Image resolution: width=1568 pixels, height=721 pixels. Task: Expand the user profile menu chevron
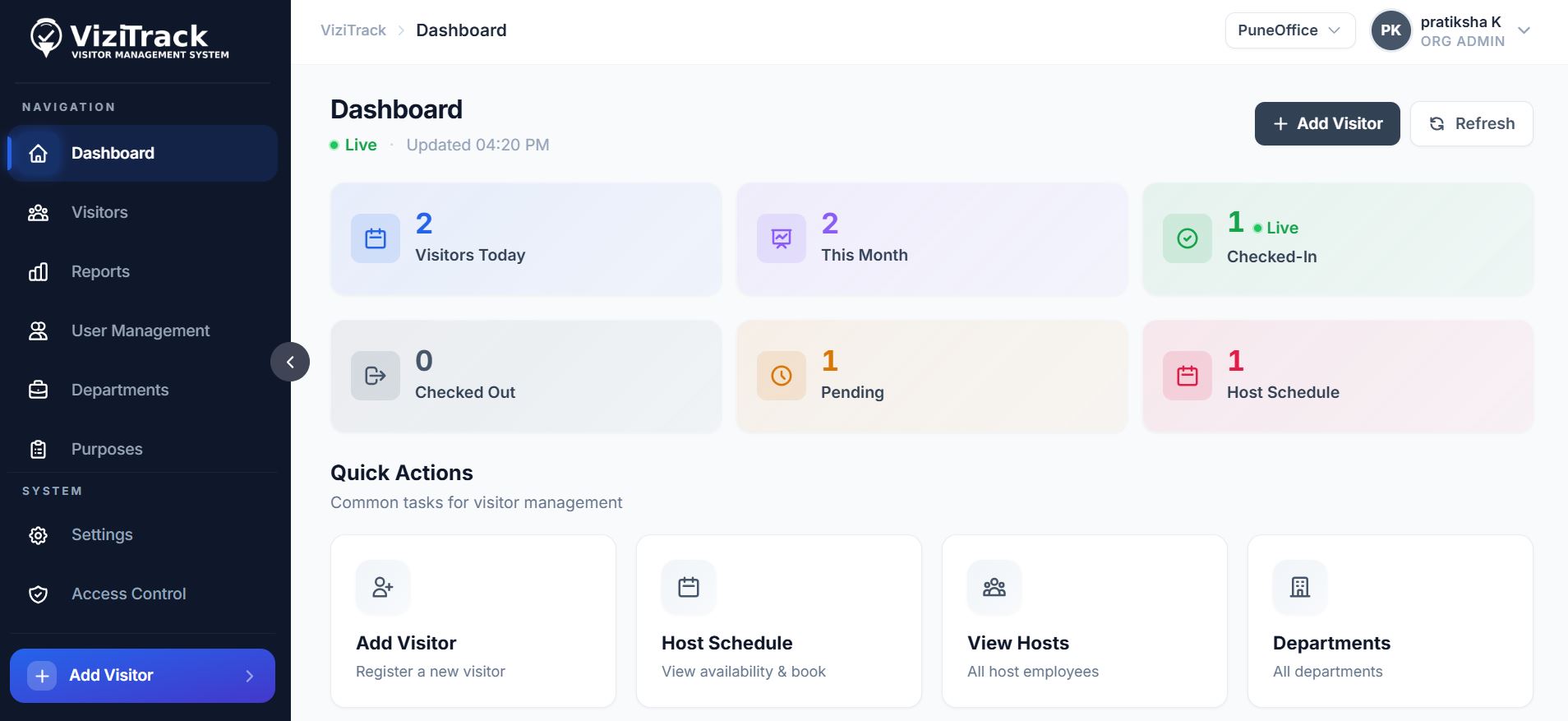coord(1524,30)
